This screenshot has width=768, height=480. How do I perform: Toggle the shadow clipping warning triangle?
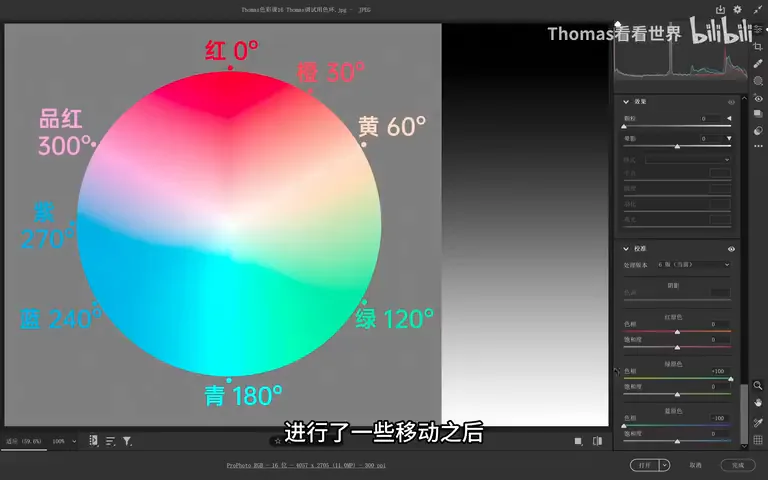coord(618,24)
